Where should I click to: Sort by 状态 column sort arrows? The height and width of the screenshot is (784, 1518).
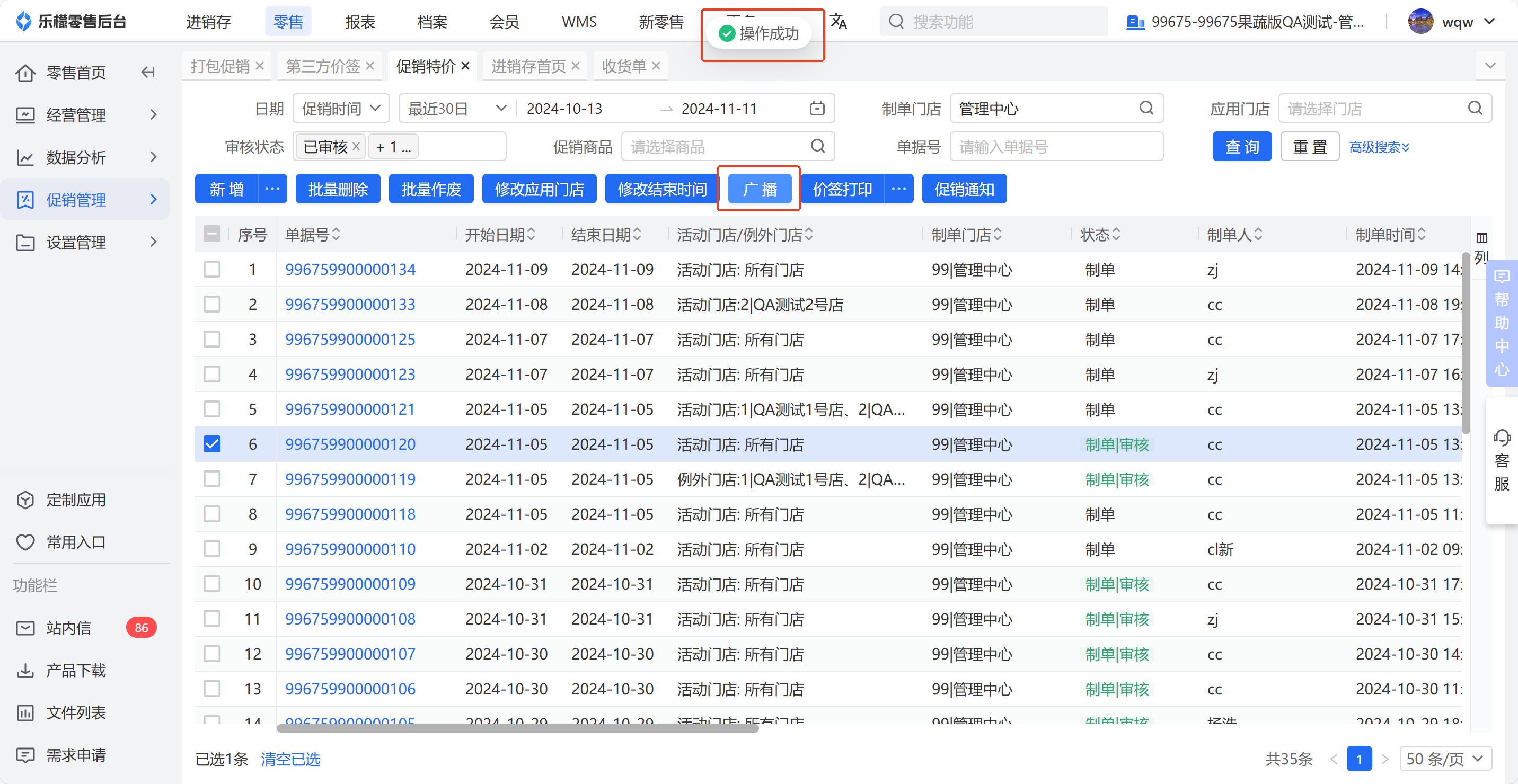tap(1116, 235)
